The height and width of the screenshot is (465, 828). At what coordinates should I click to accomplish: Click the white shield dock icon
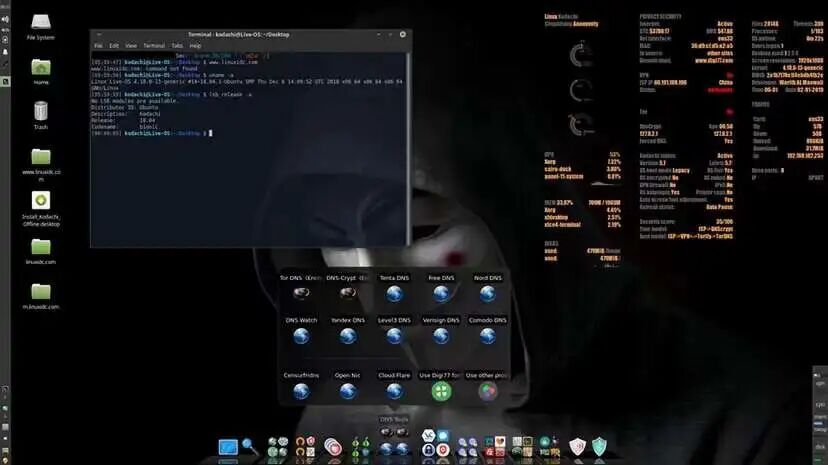(x=577, y=447)
